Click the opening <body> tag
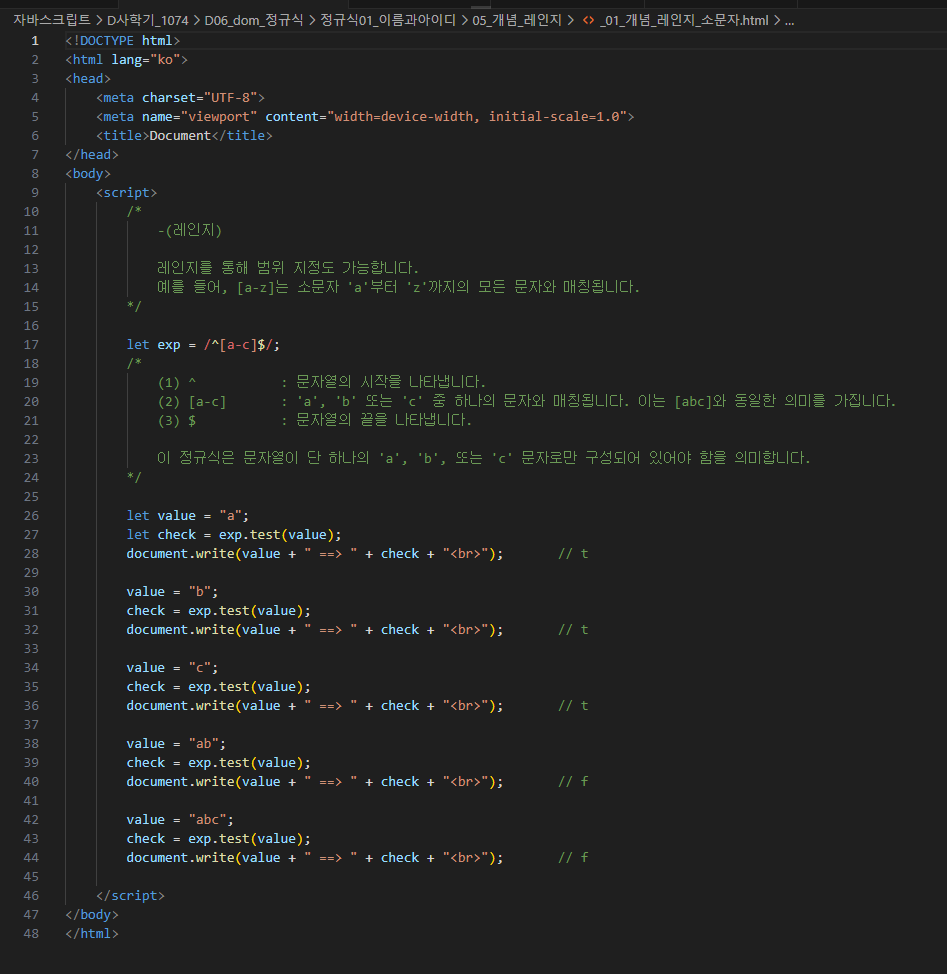The width and height of the screenshot is (947, 974). coord(88,173)
